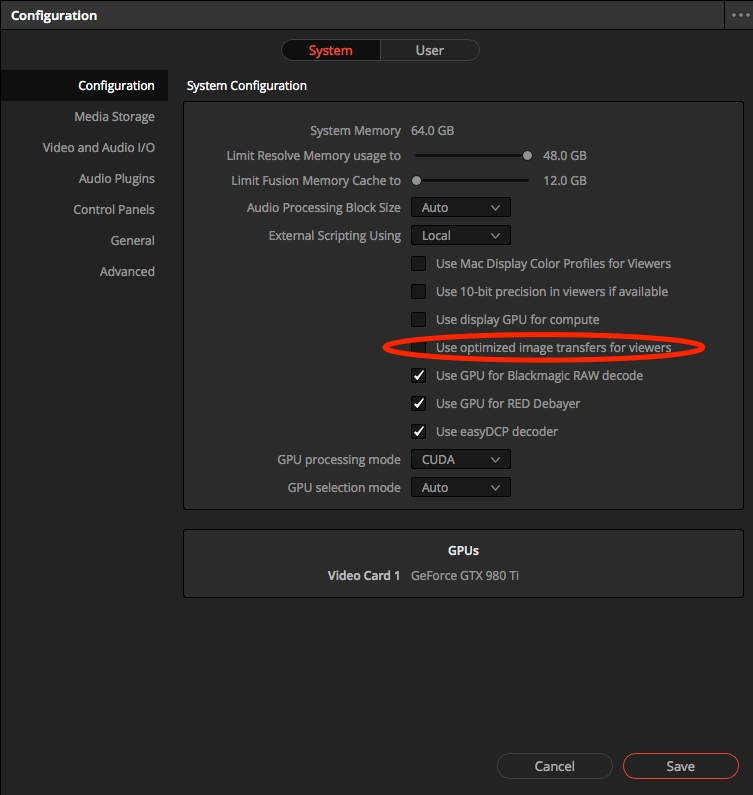Enable optimized image transfers for viewers
This screenshot has height=795, width=753.
coord(418,347)
